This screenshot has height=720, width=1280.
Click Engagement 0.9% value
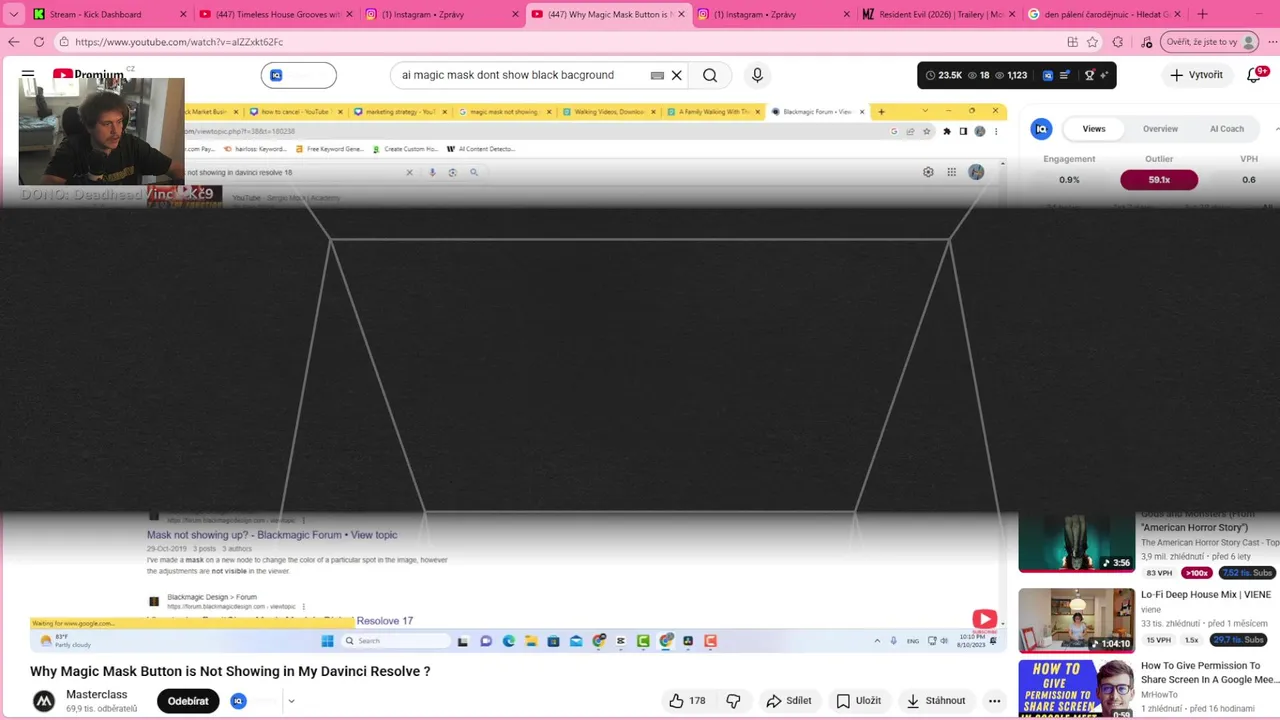(1069, 180)
